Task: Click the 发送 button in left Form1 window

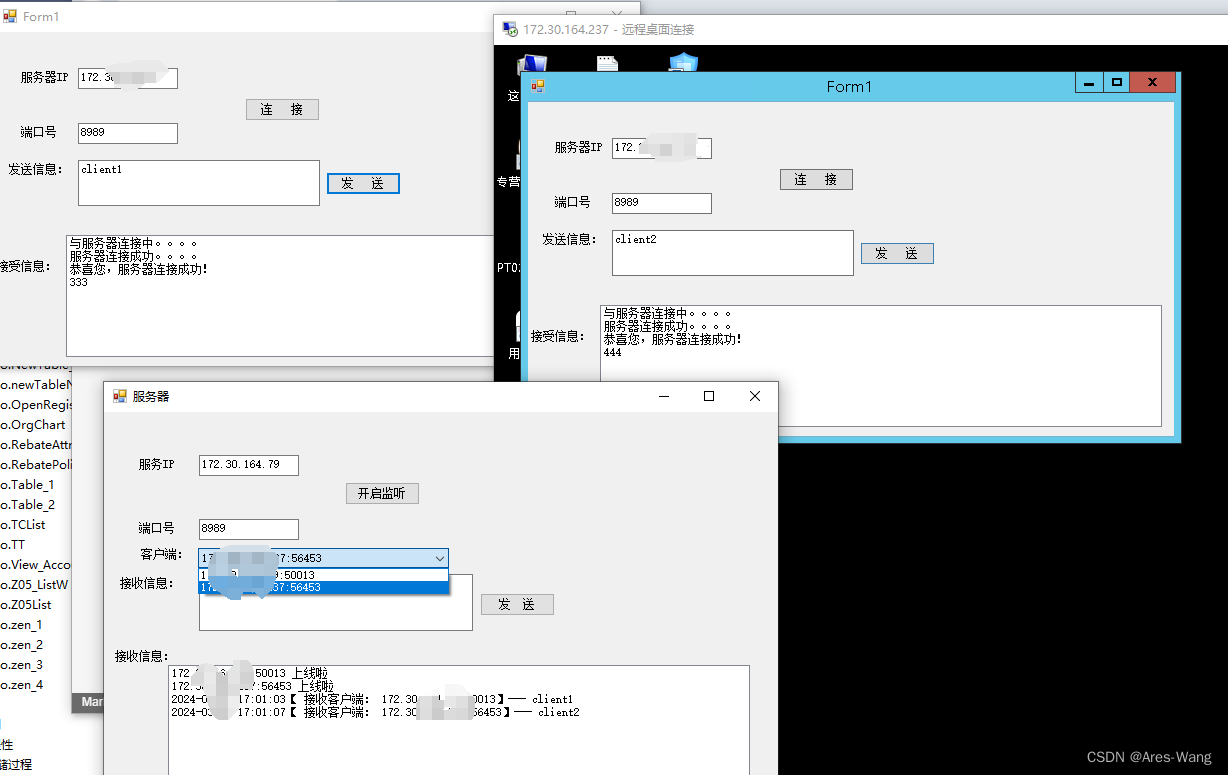Action: pyautogui.click(x=363, y=183)
